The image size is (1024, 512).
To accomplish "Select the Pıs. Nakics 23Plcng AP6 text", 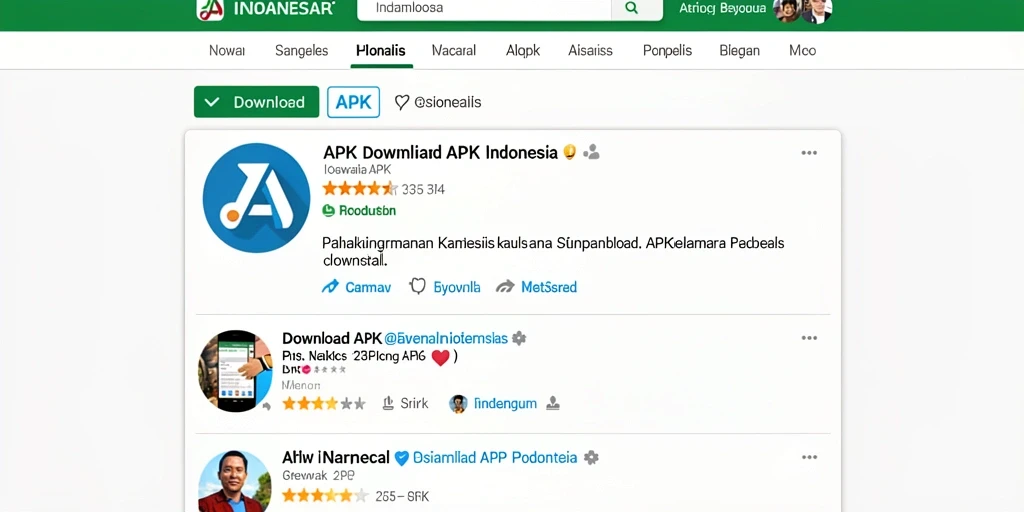I will pos(353,357).
